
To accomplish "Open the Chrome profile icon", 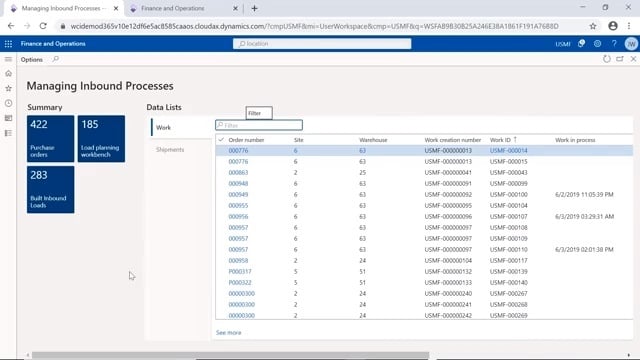I will point(613,26).
